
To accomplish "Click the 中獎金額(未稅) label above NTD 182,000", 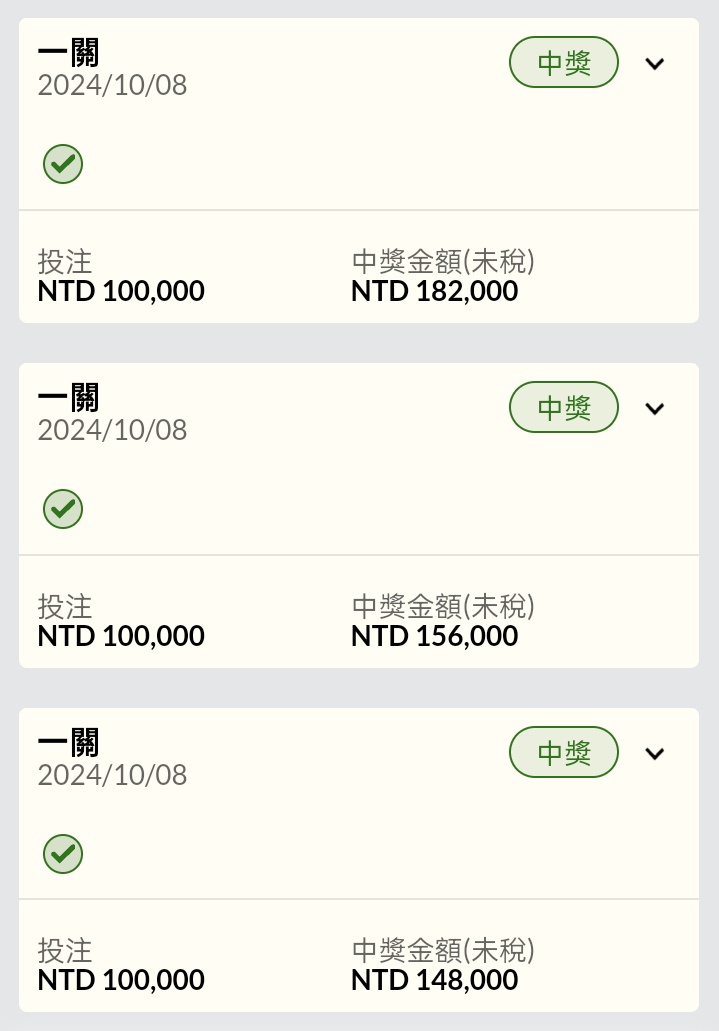I will click(443, 262).
